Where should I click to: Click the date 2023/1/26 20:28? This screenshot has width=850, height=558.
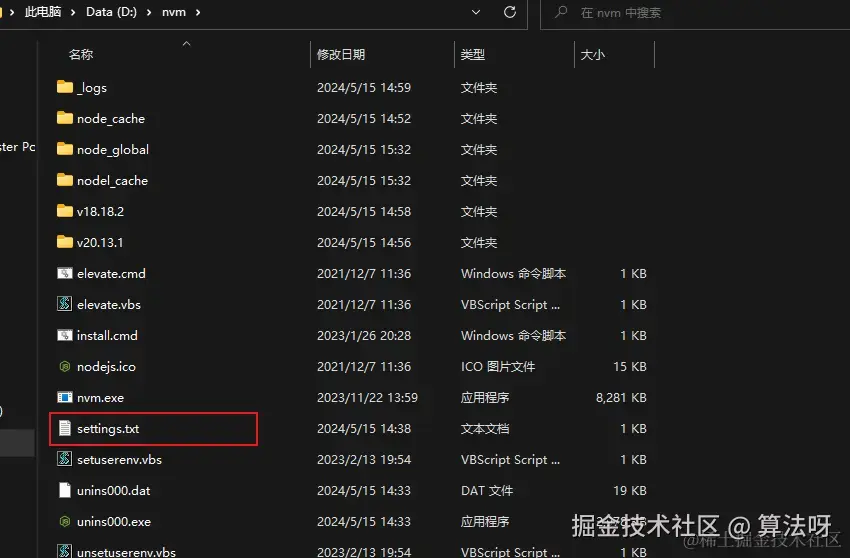click(364, 335)
